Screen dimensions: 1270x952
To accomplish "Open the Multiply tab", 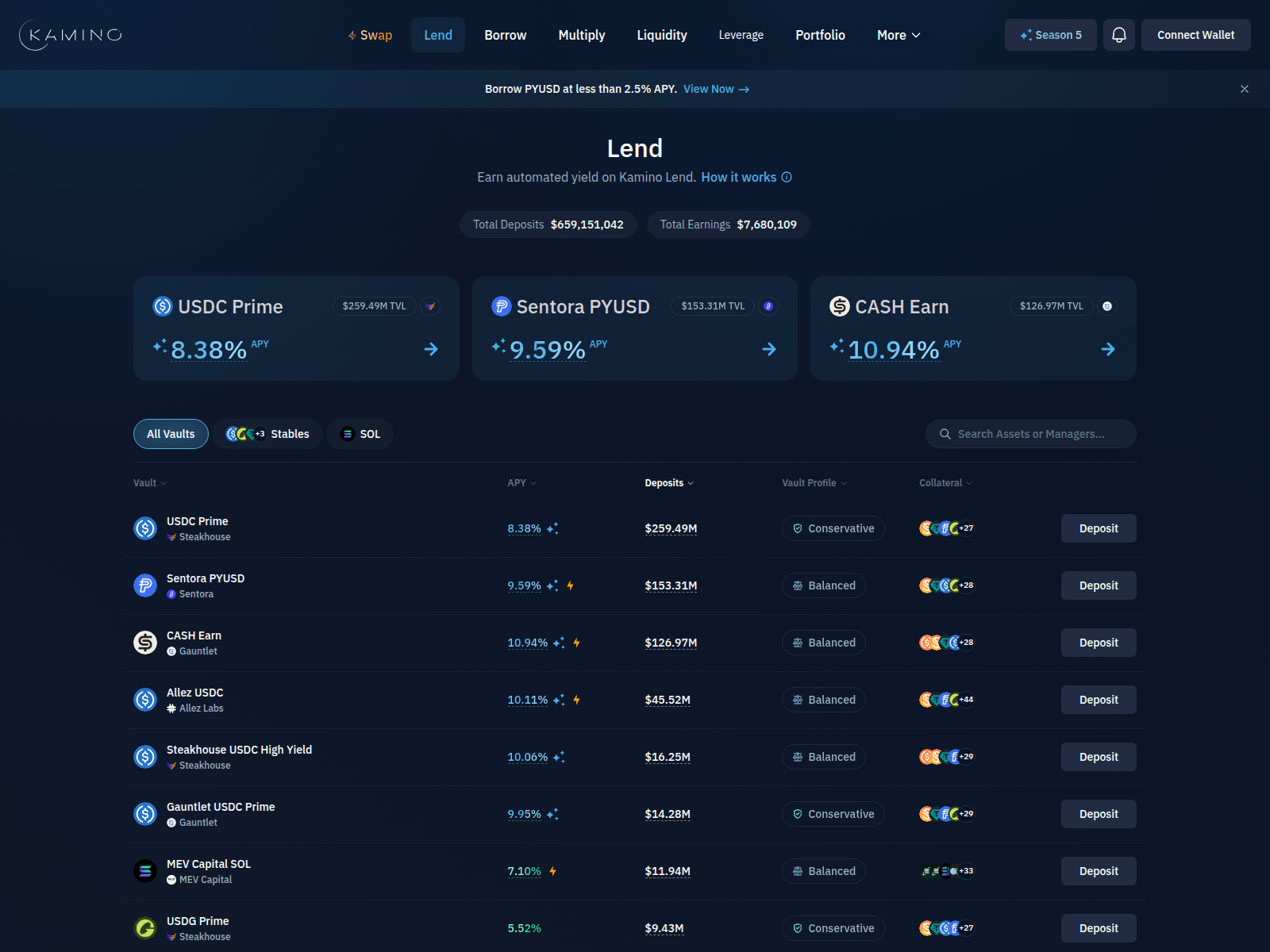I will 582,35.
